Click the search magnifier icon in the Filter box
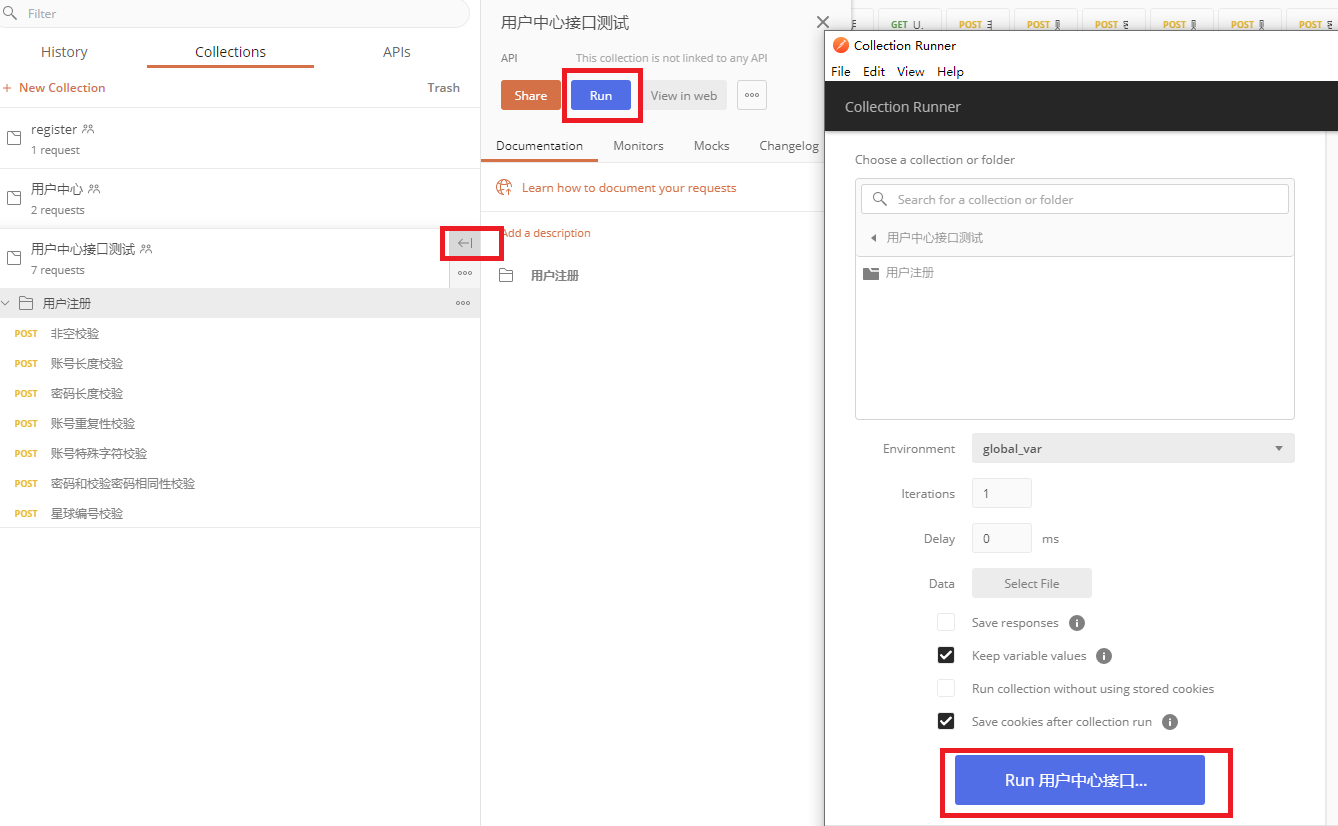 click(11, 13)
